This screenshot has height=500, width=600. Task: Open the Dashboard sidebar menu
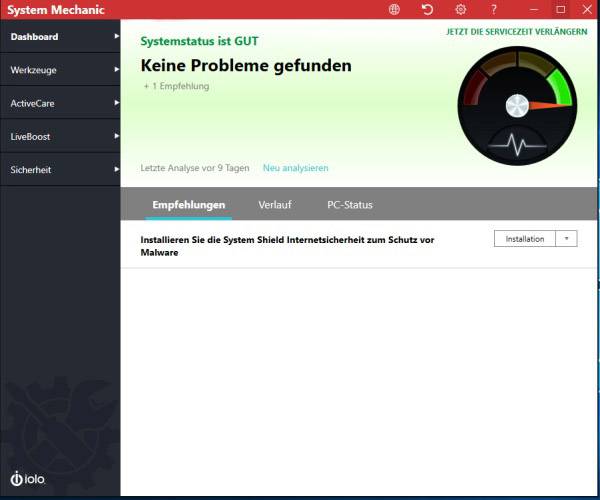pyautogui.click(x=60, y=37)
